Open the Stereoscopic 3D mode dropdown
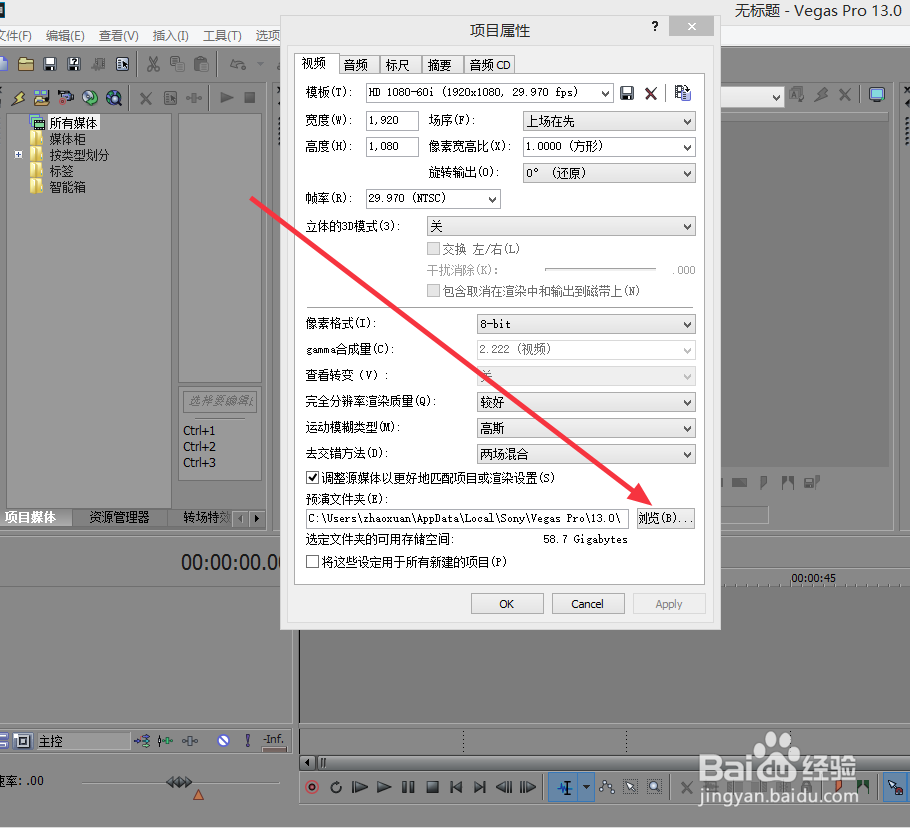Viewport: 910px width, 828px height. pyautogui.click(x=561, y=226)
